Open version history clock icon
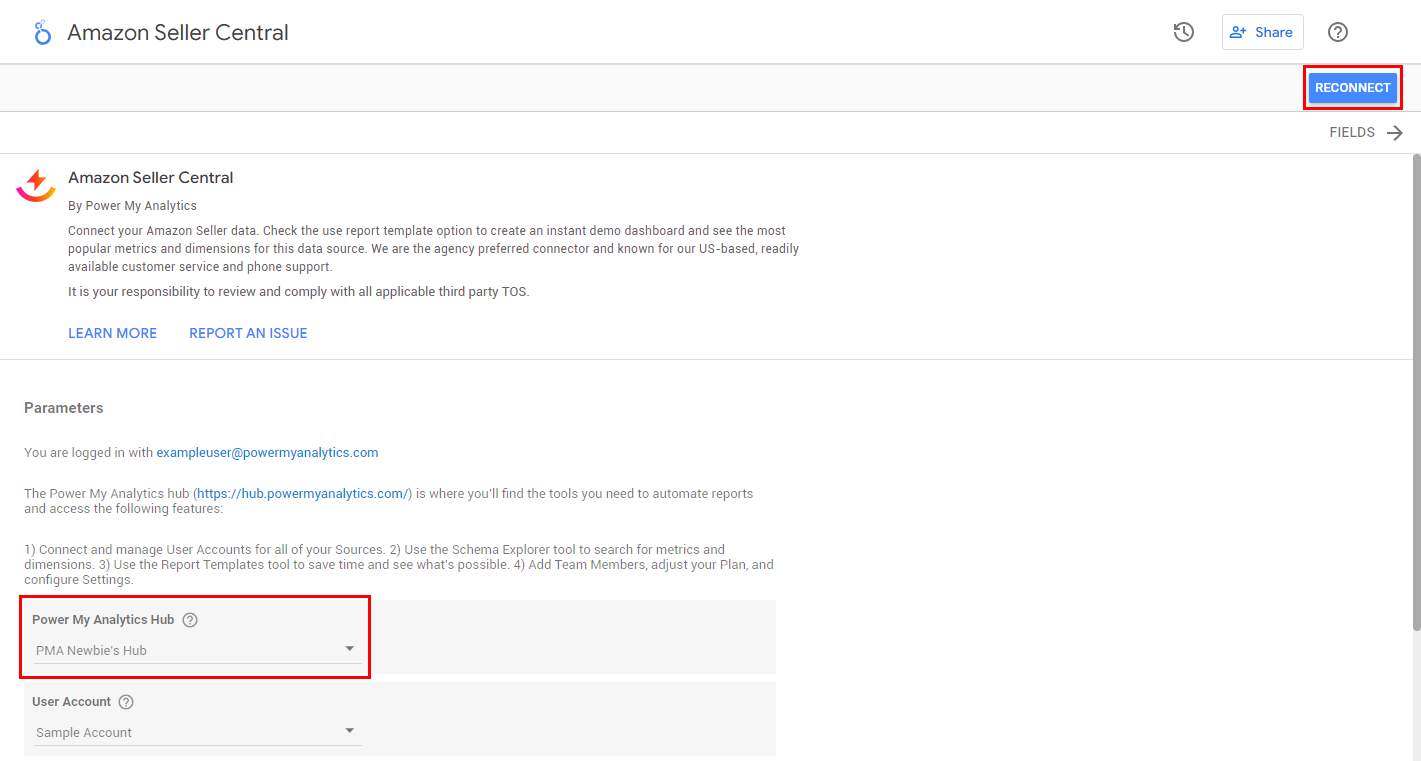Viewport: 1421px width, 761px height. click(1184, 32)
